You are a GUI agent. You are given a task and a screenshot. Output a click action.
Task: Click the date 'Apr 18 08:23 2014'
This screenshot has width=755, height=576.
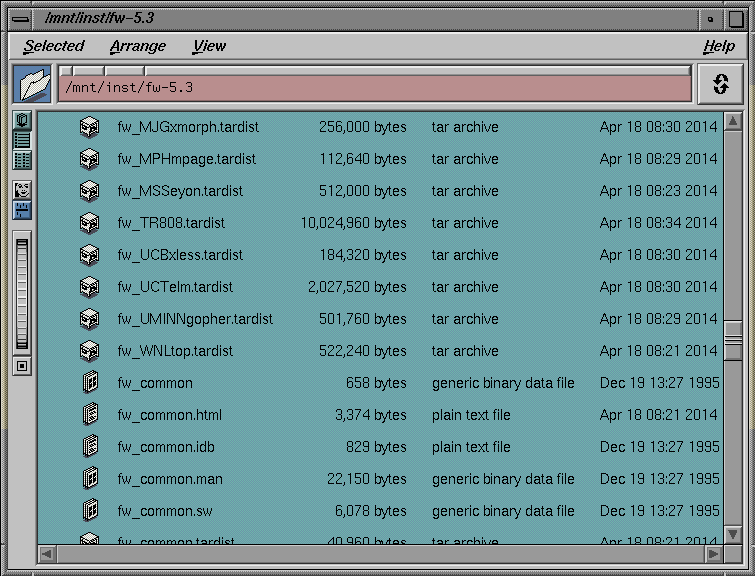coord(658,191)
